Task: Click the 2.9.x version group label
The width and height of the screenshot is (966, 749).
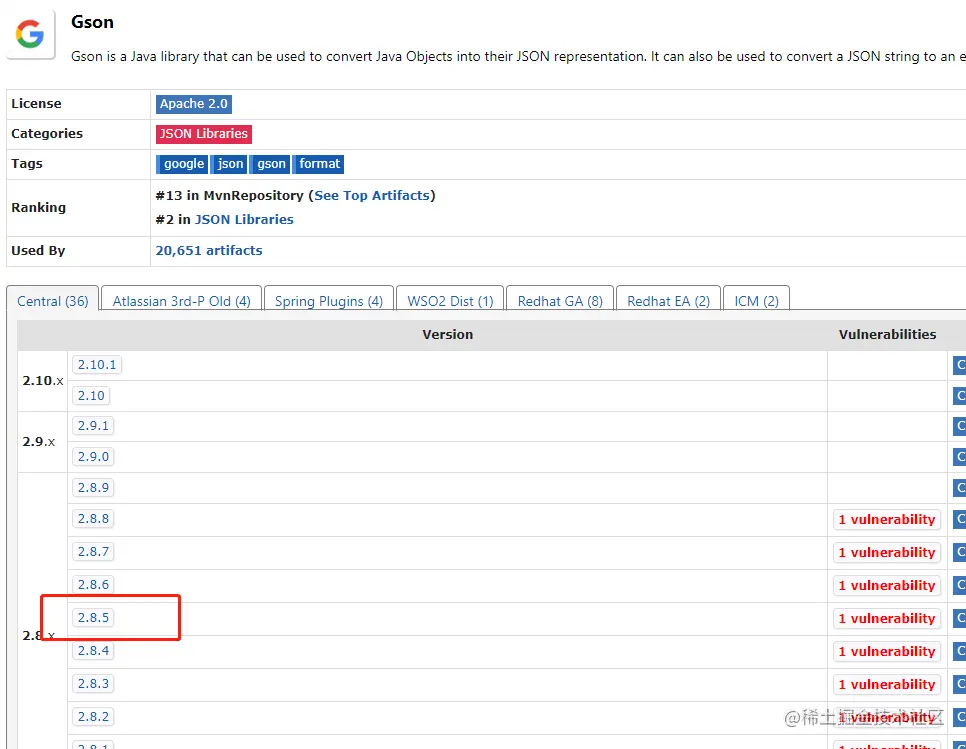Action: 39,442
